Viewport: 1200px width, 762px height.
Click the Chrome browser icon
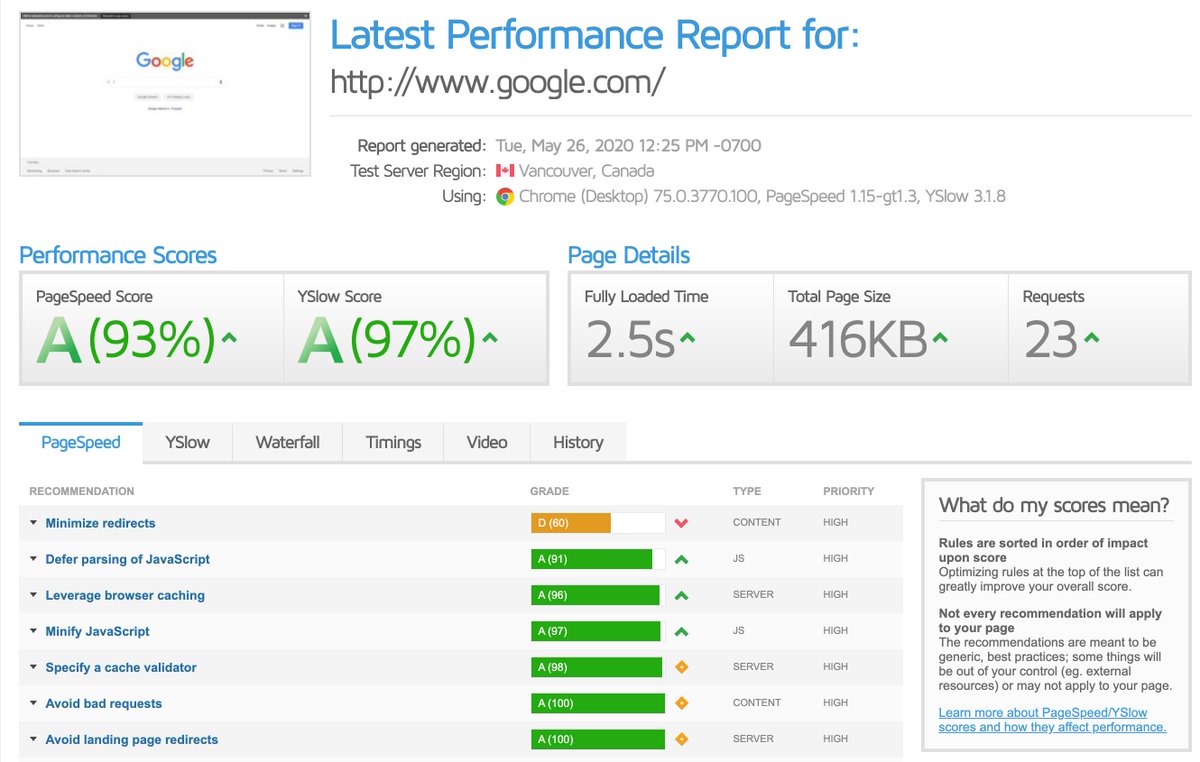[x=505, y=197]
